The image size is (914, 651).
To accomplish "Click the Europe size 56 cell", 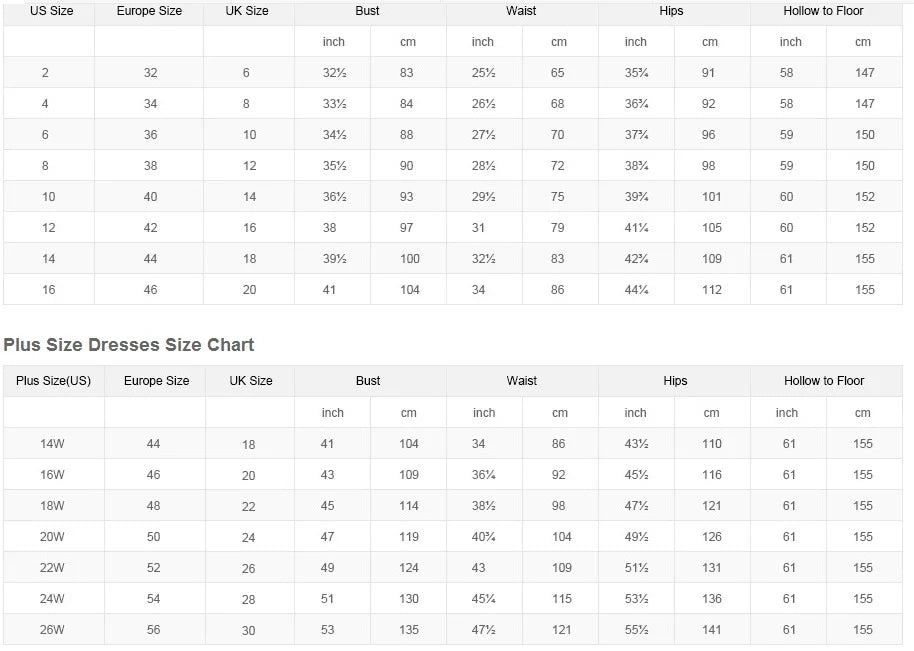I will pos(153,630).
